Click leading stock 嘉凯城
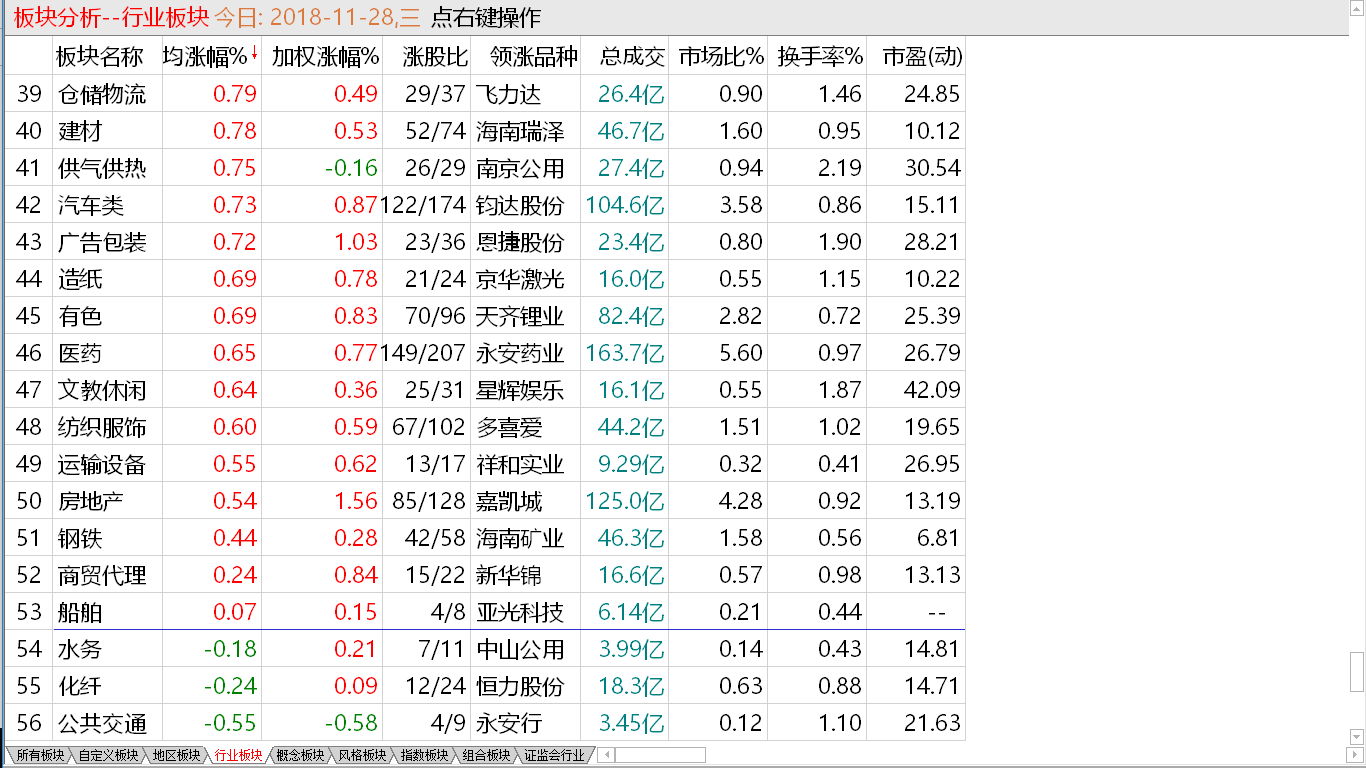1366x768 pixels. [508, 501]
